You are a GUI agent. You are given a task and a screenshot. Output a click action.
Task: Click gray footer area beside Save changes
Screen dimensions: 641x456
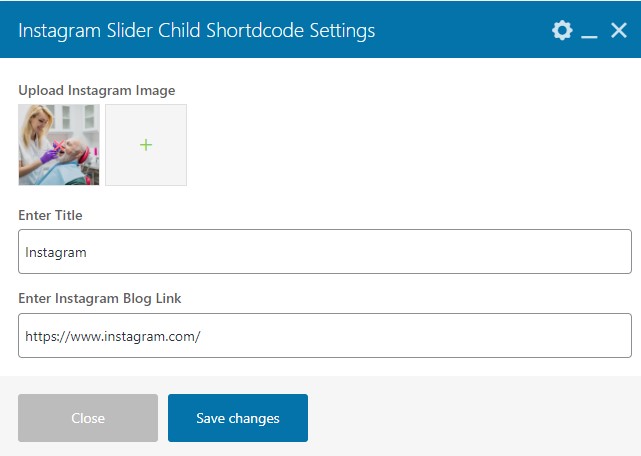[x=470, y=418]
